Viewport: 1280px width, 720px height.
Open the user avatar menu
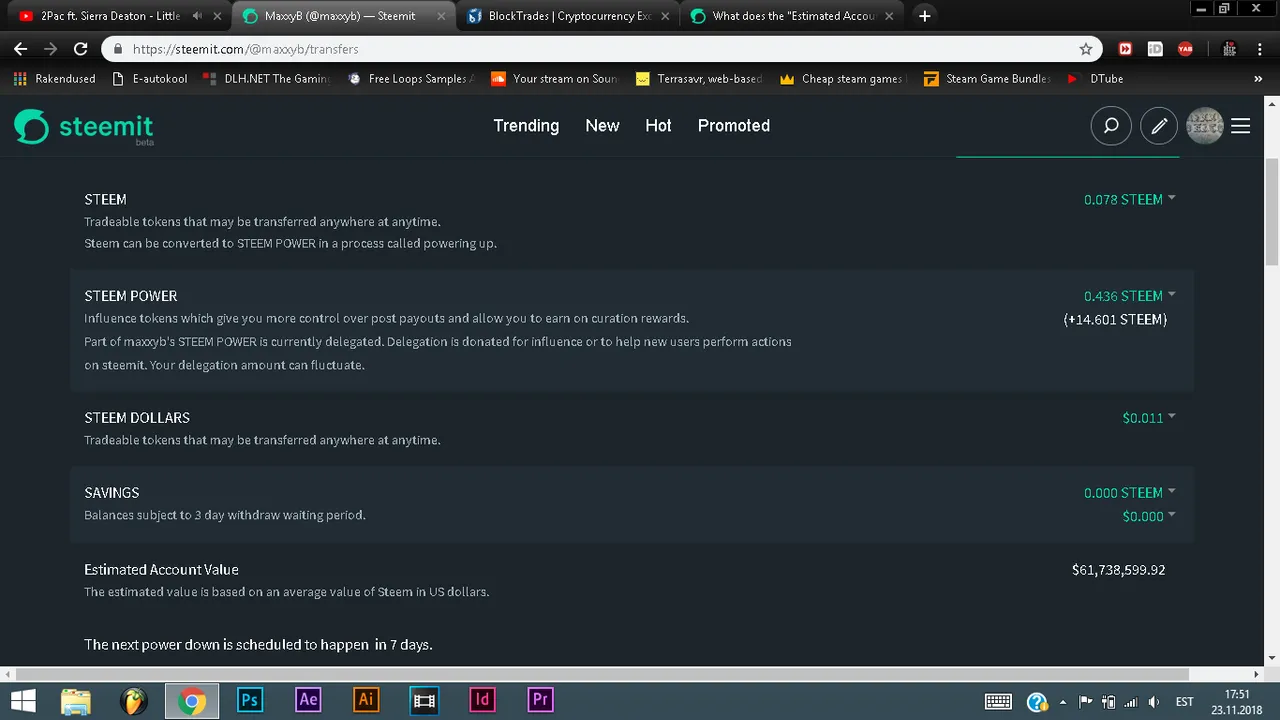click(1205, 126)
